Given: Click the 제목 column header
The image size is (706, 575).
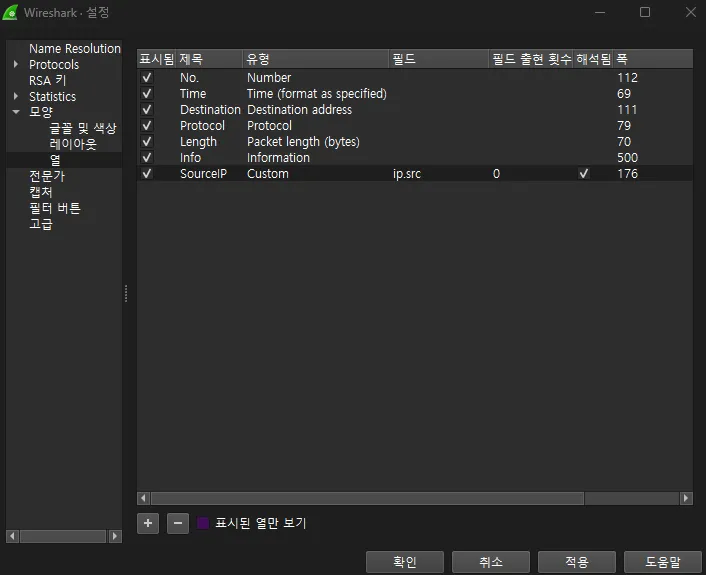Looking at the screenshot, I should coord(209,59).
